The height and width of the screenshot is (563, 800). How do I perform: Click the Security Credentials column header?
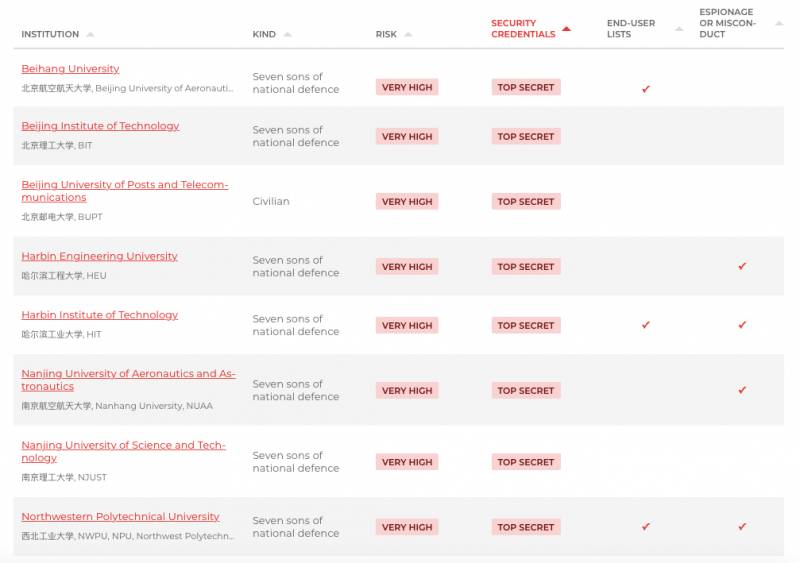click(522, 29)
